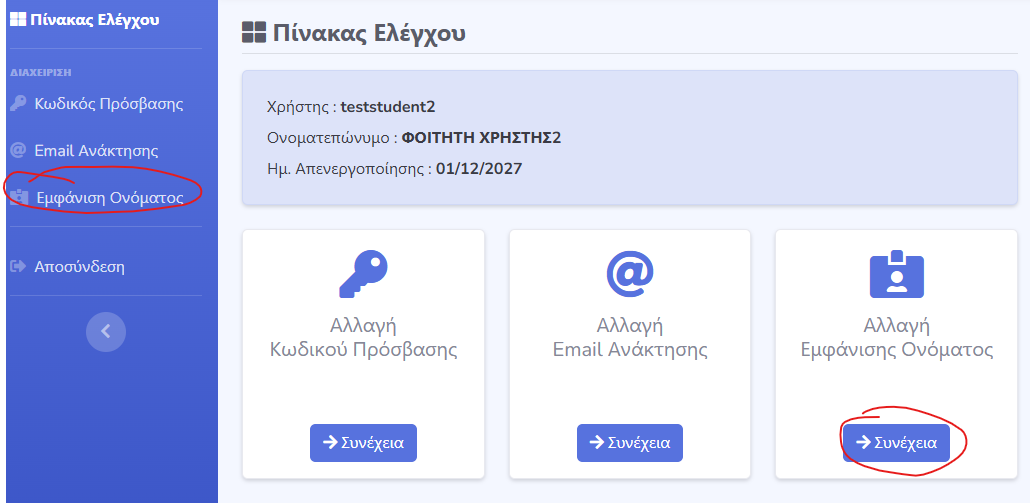
Task: Collapse the sidebar with the round chevron button
Action: coord(106,331)
